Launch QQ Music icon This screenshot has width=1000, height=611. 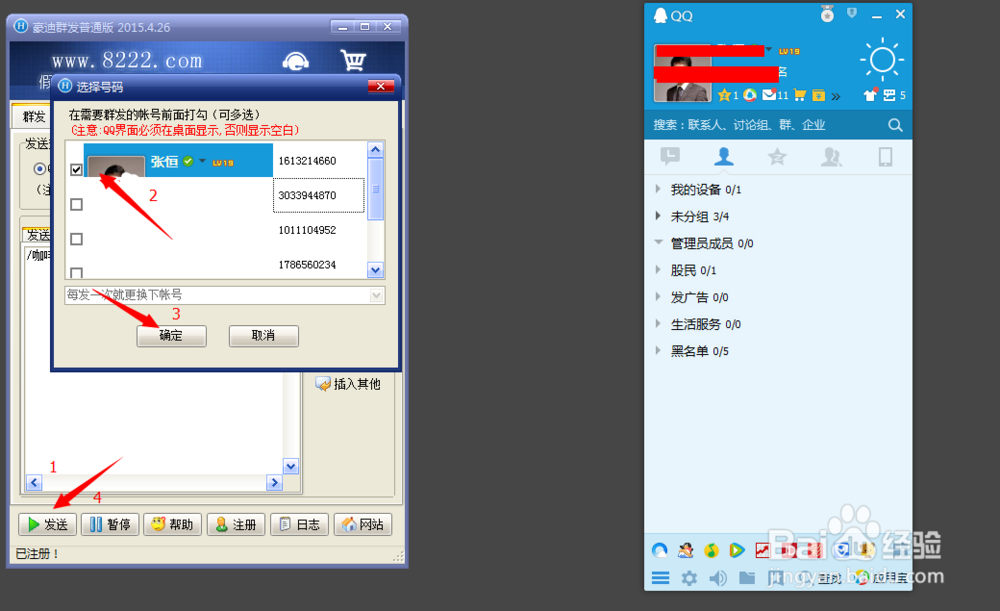tap(711, 550)
